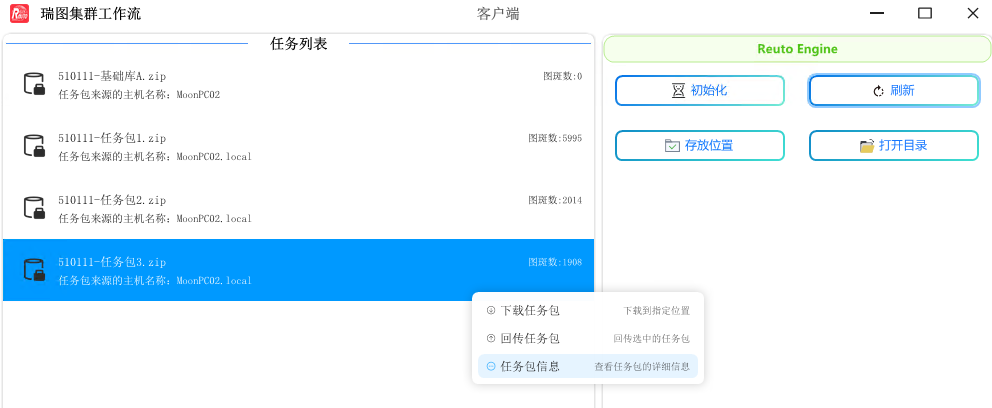Click the Reuto app logo in title bar
Viewport: 992px width, 408px height.
(19, 14)
